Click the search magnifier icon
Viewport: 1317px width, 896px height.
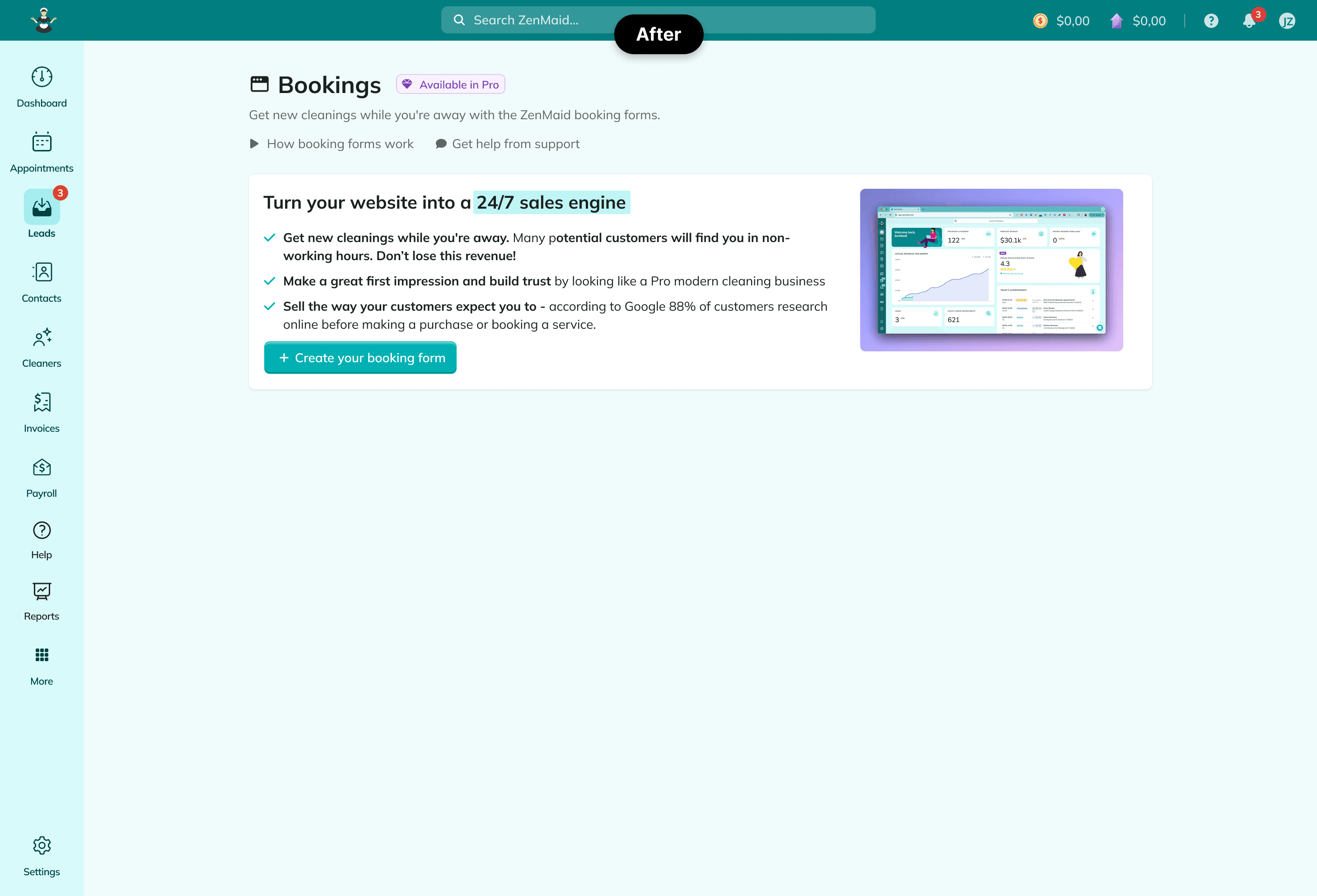[x=459, y=20]
